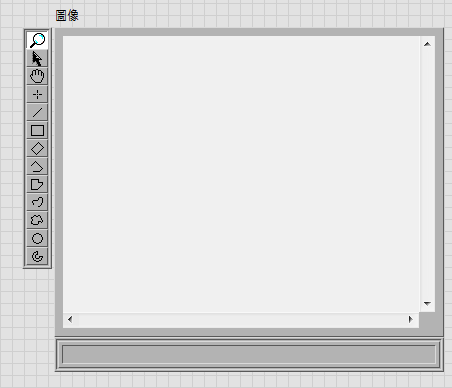Click the image information bar below display
This screenshot has height=388, width=452.
tap(249, 354)
